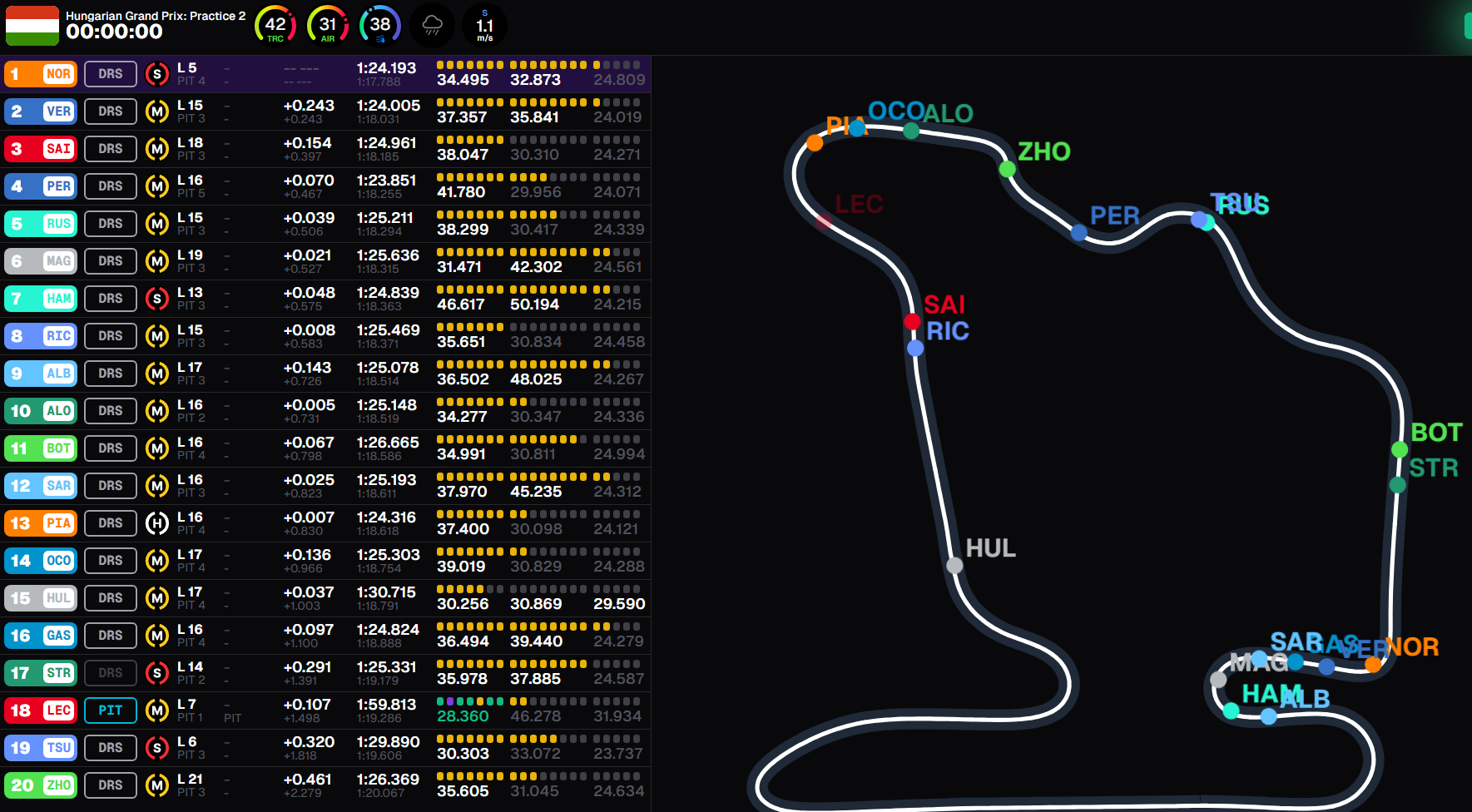
Task: Select the position 7 HAM driver tag
Action: (41, 299)
